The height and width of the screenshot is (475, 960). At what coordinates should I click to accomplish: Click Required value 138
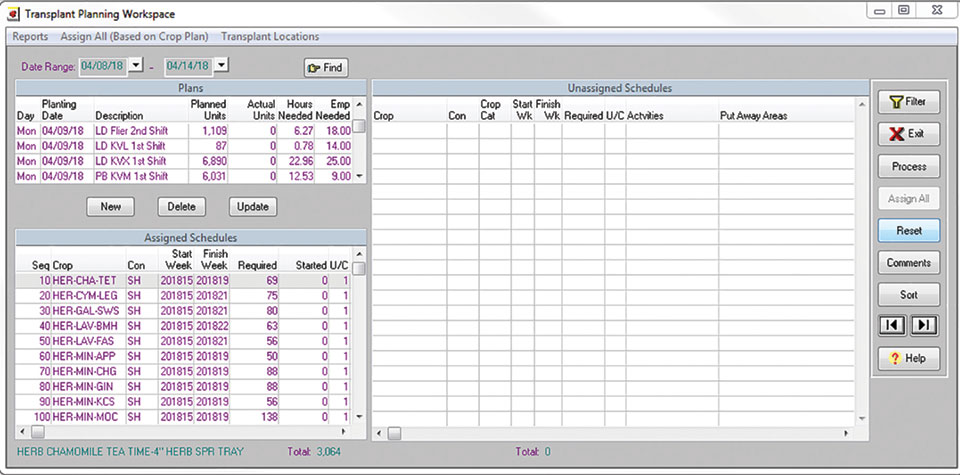click(x=269, y=417)
